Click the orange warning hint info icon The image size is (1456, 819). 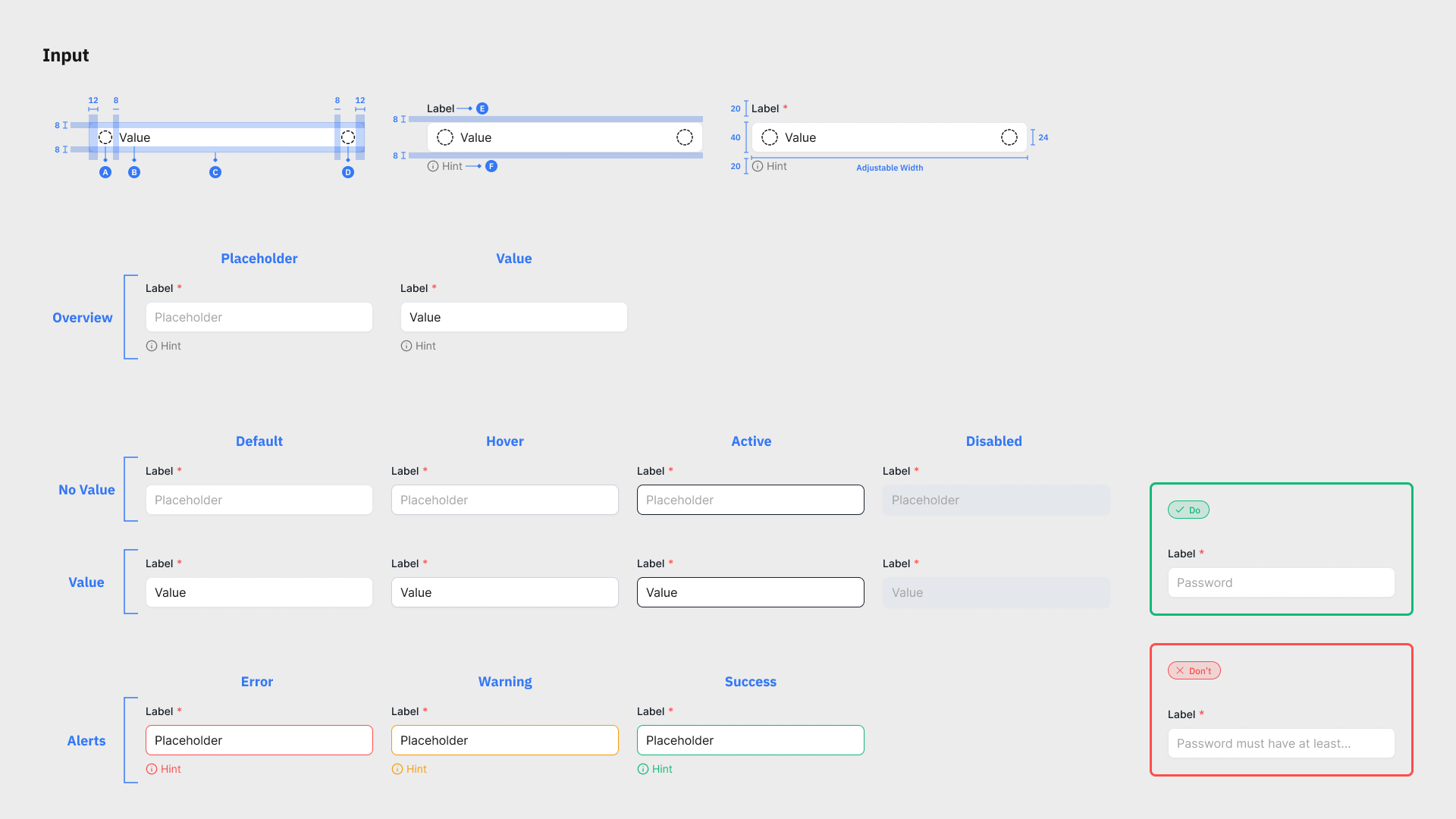(x=397, y=769)
